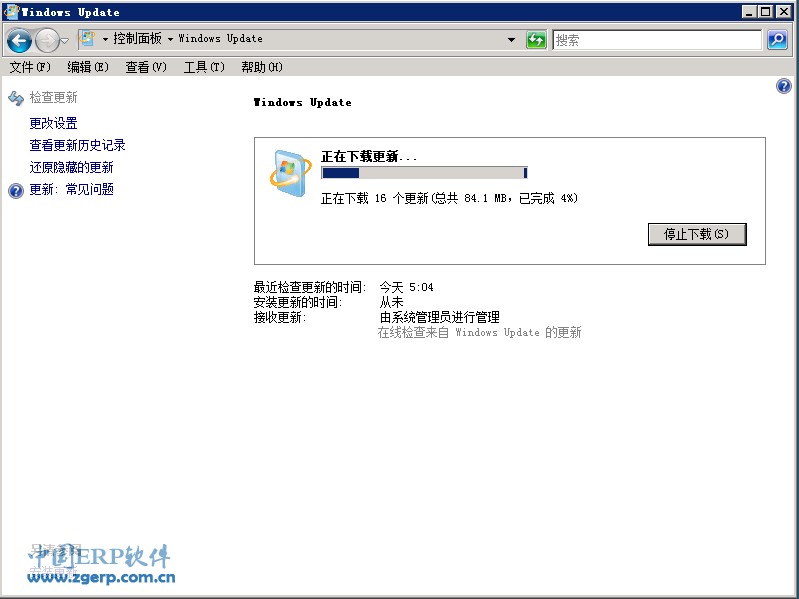Image resolution: width=799 pixels, height=599 pixels.
Task: Click 由系统管理员进行管理 text
Action: pos(439,317)
